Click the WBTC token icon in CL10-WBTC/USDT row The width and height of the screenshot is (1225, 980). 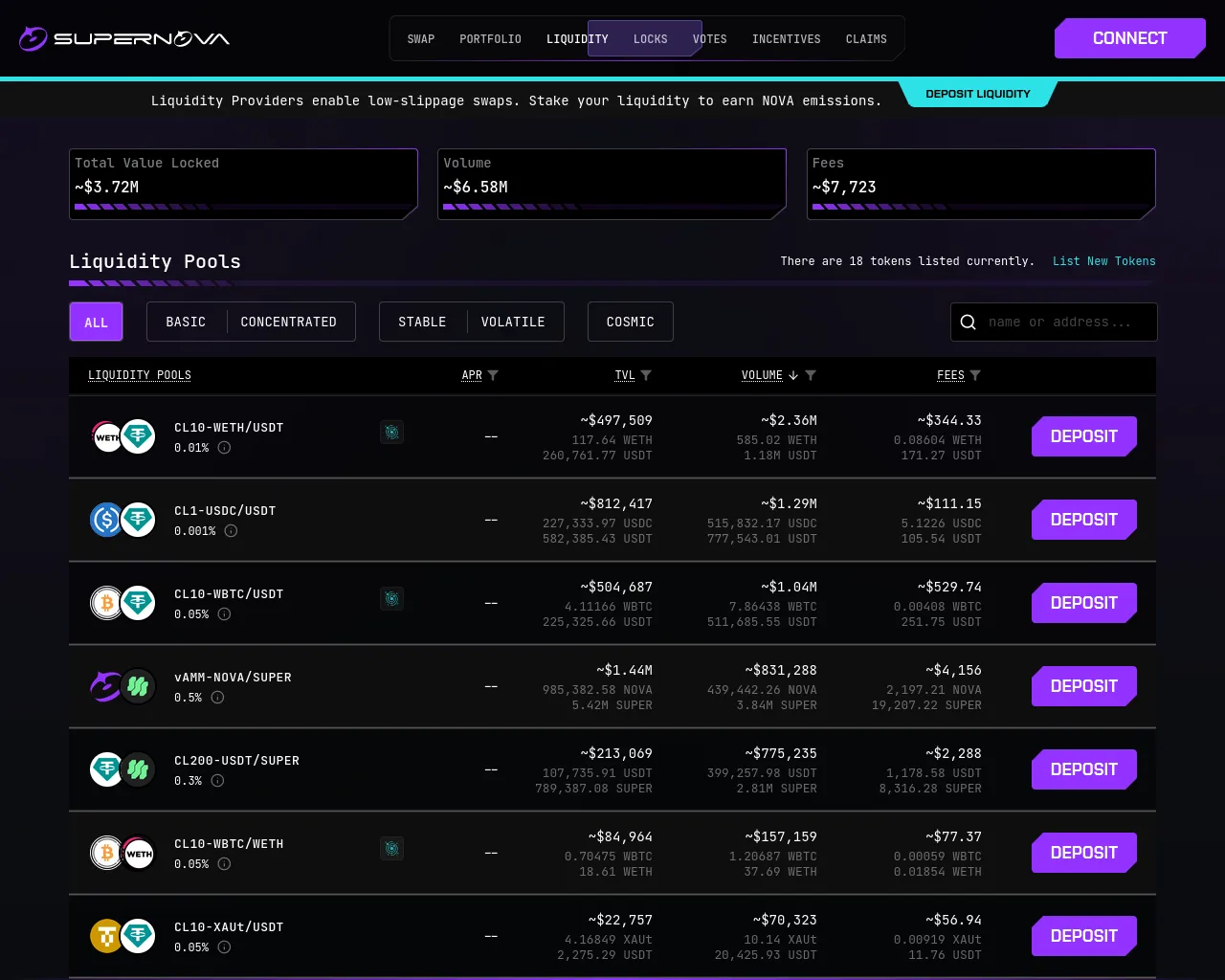[x=106, y=603]
